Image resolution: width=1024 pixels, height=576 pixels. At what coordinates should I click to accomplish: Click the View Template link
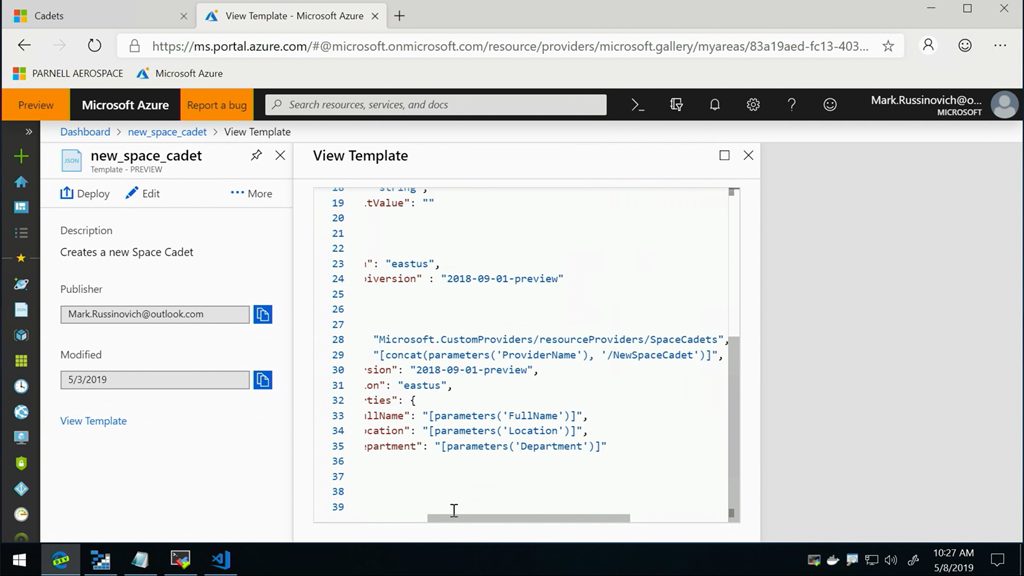(x=93, y=421)
